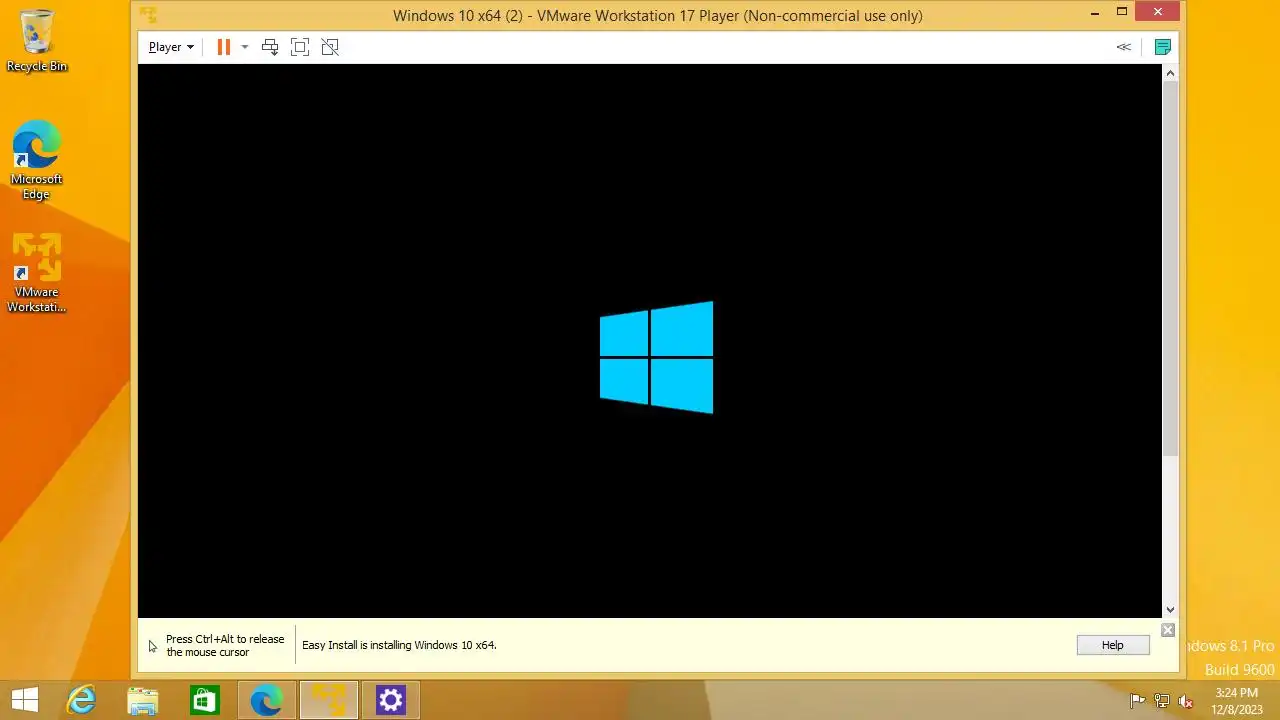
Task: Click 'Easy Install is installing Windows 10 x64.' text
Action: [399, 645]
